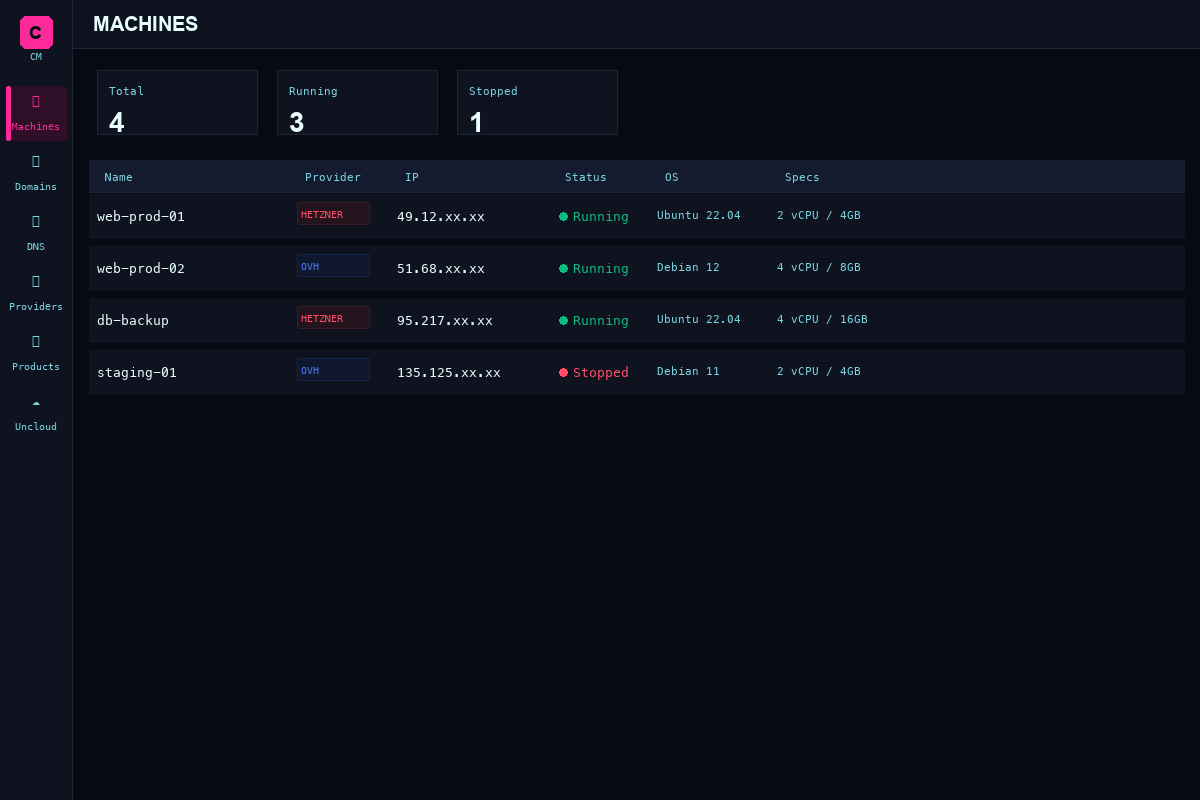Select the Stopped machines stat card
Viewport: 1200px width, 800px height.
(x=537, y=102)
